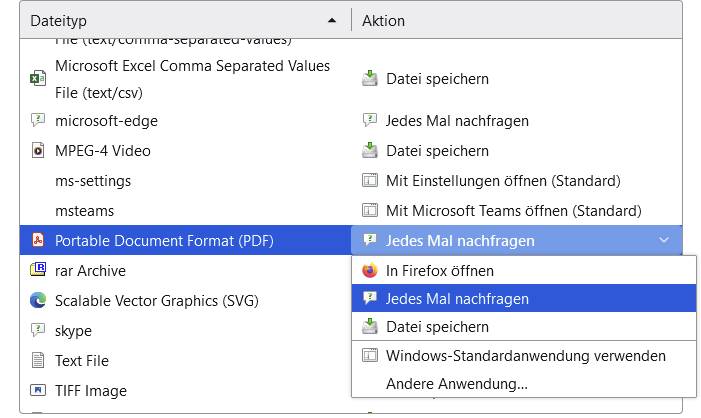Click the TIFF Image file icon
701x418 pixels.
(x=38, y=391)
